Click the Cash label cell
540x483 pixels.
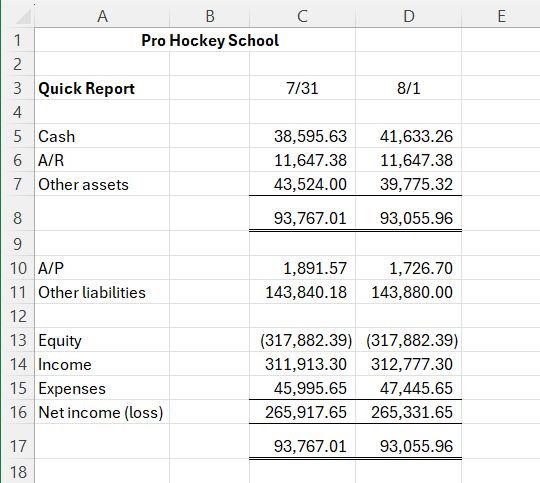tap(102, 136)
